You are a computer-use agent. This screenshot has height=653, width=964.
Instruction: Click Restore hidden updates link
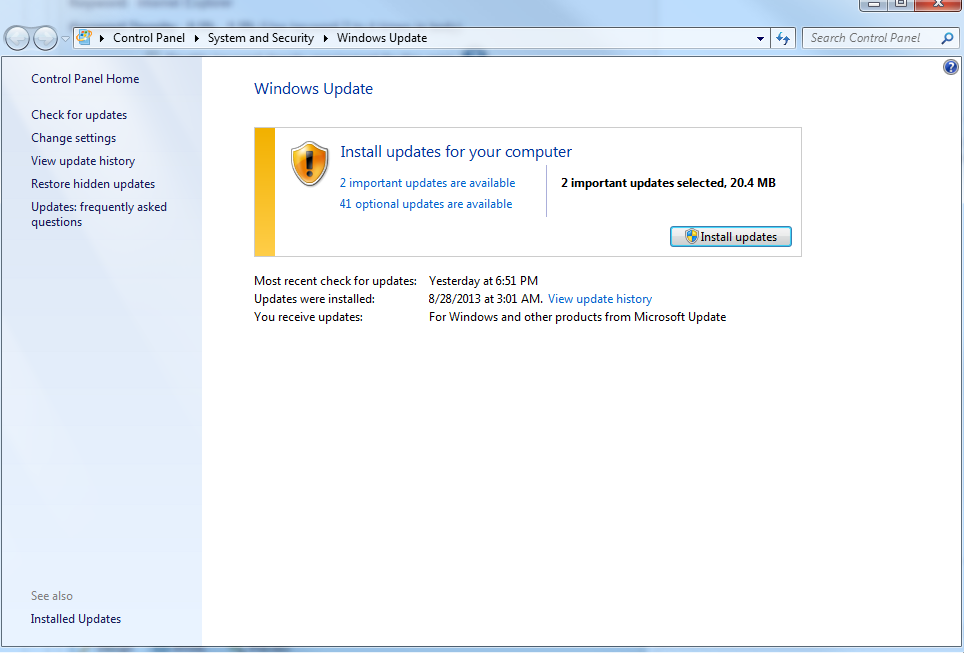tap(93, 184)
